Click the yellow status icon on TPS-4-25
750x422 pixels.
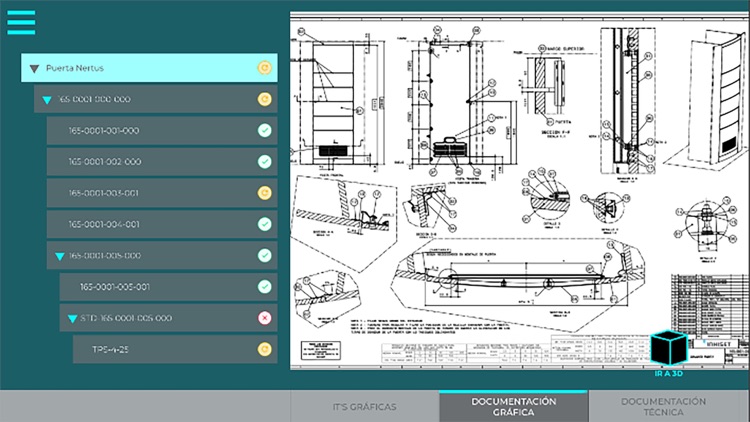point(265,349)
